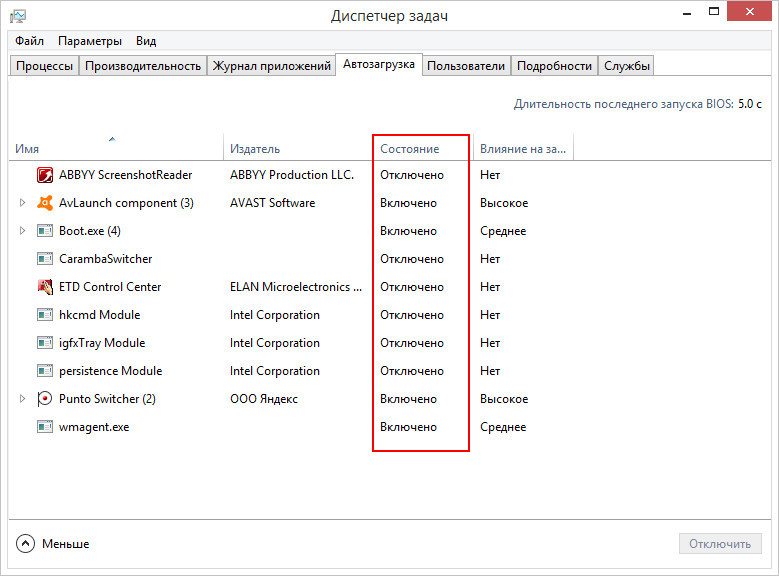Click publisher ABBYY Production LLC.
The height and width of the screenshot is (576, 779).
coord(292,175)
